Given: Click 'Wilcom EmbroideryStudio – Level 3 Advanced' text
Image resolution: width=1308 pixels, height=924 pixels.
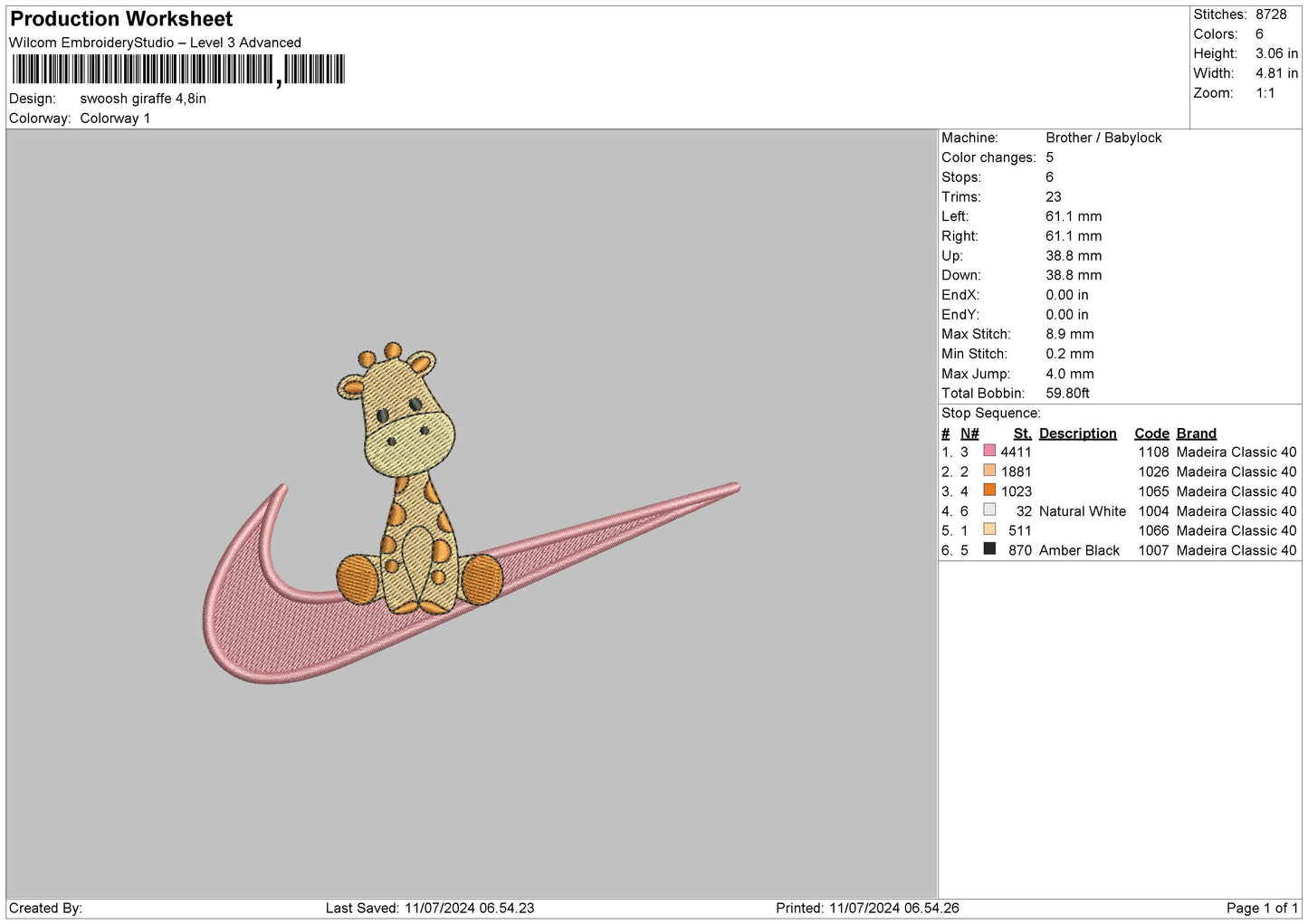Looking at the screenshot, I should pos(155,43).
